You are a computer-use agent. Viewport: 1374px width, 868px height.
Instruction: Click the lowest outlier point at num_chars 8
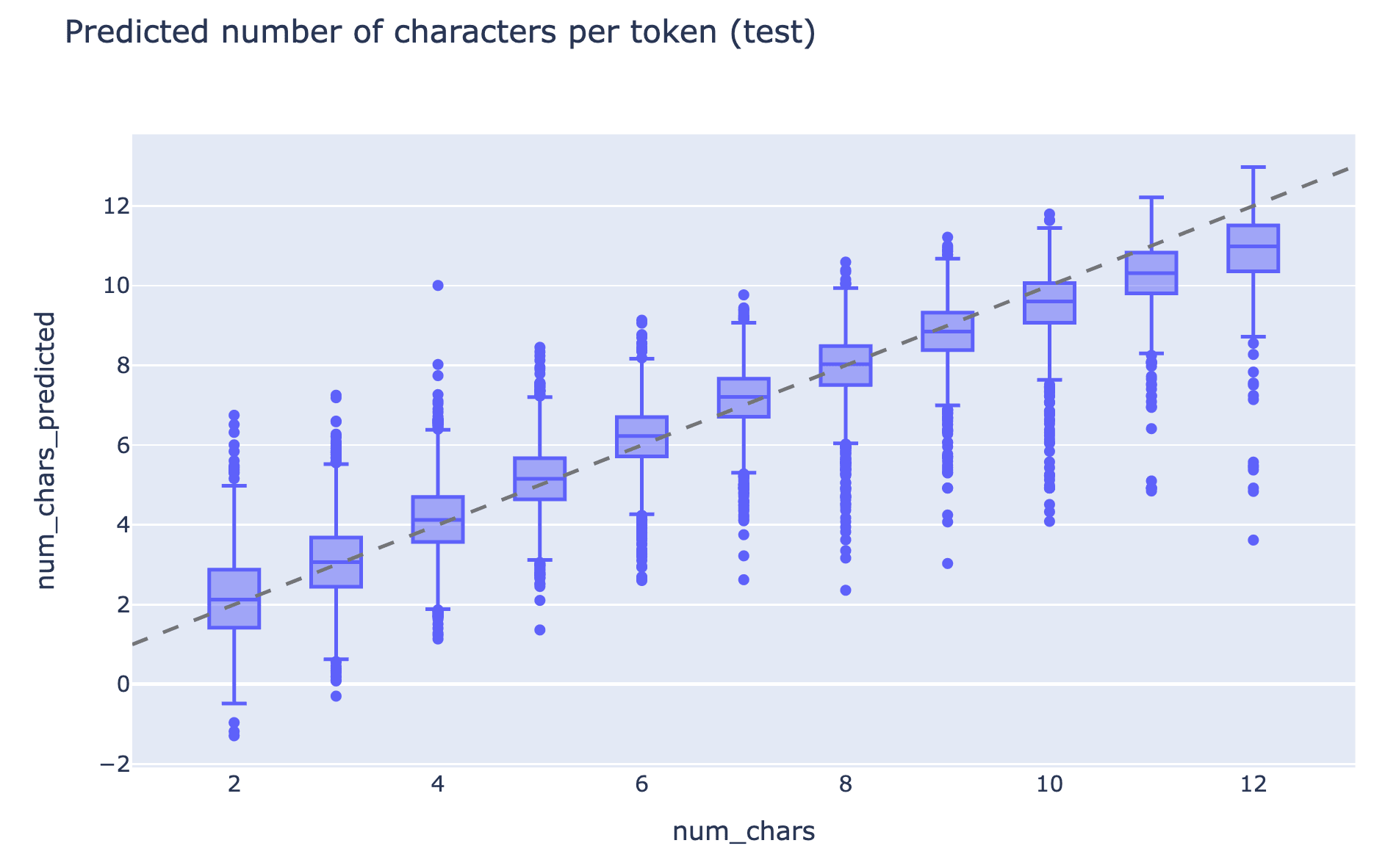(846, 590)
